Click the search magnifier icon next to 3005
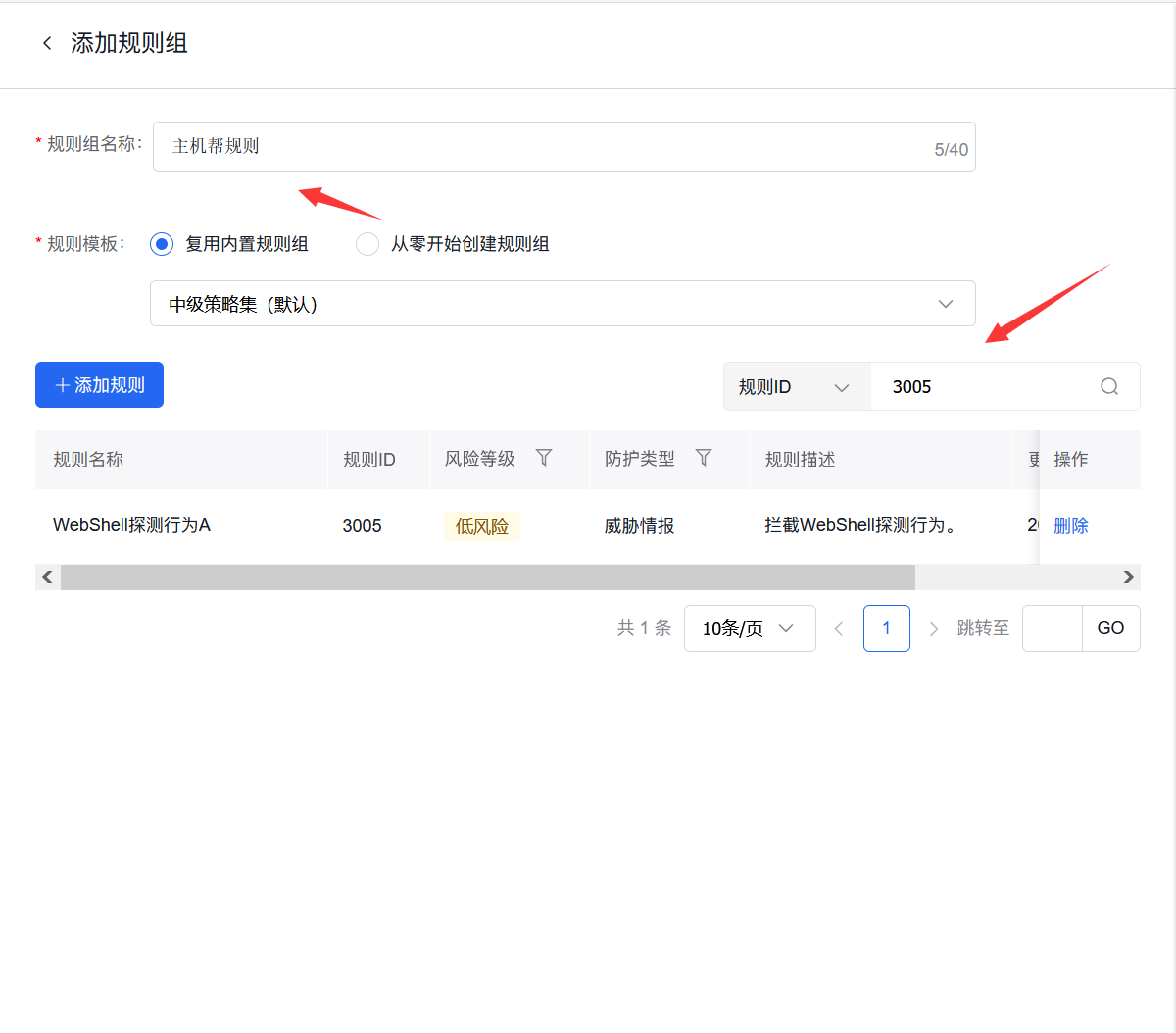The image size is (1176, 1033). pyautogui.click(x=1108, y=386)
